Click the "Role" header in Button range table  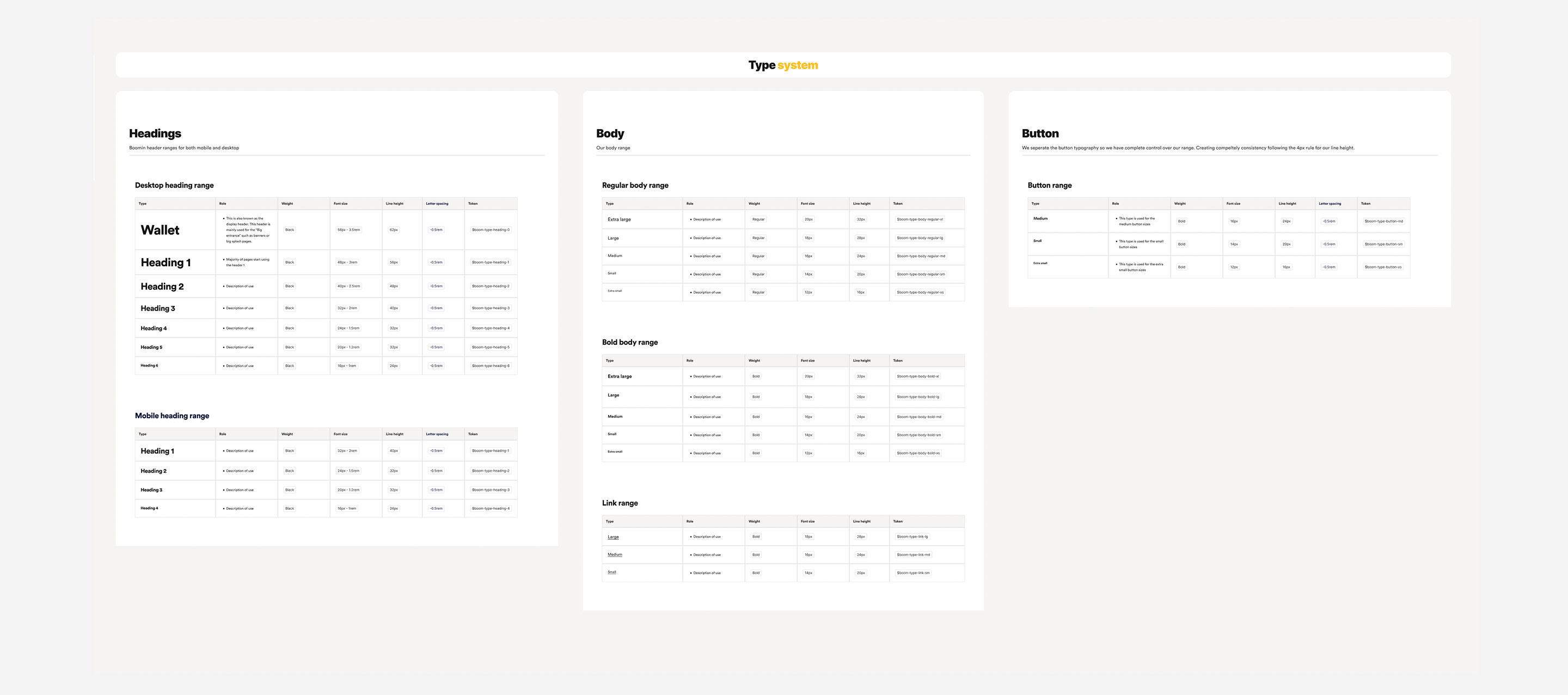[1115, 204]
